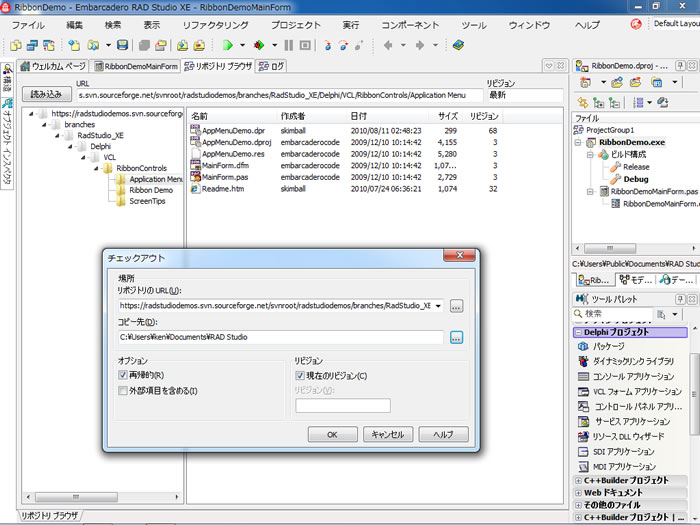This screenshot has height=525, width=700.
Task: Click the green Run button in toolbar
Action: (x=228, y=45)
